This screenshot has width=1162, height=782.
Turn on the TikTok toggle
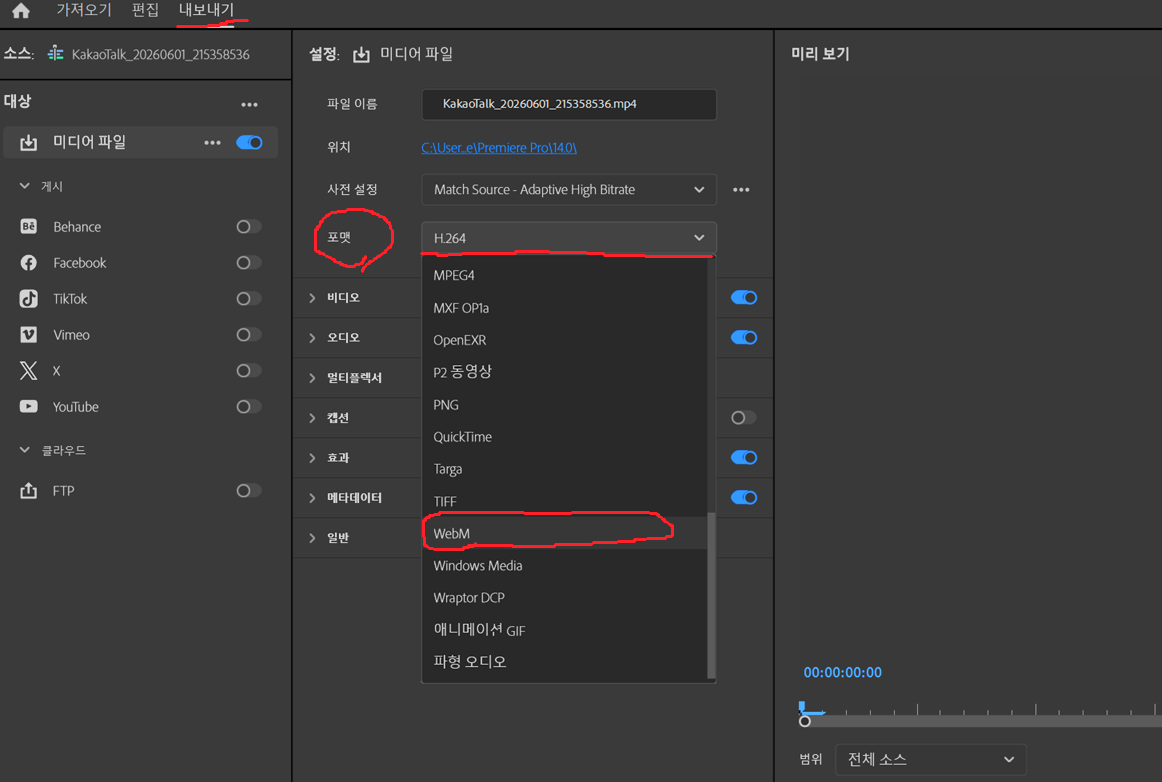click(248, 299)
